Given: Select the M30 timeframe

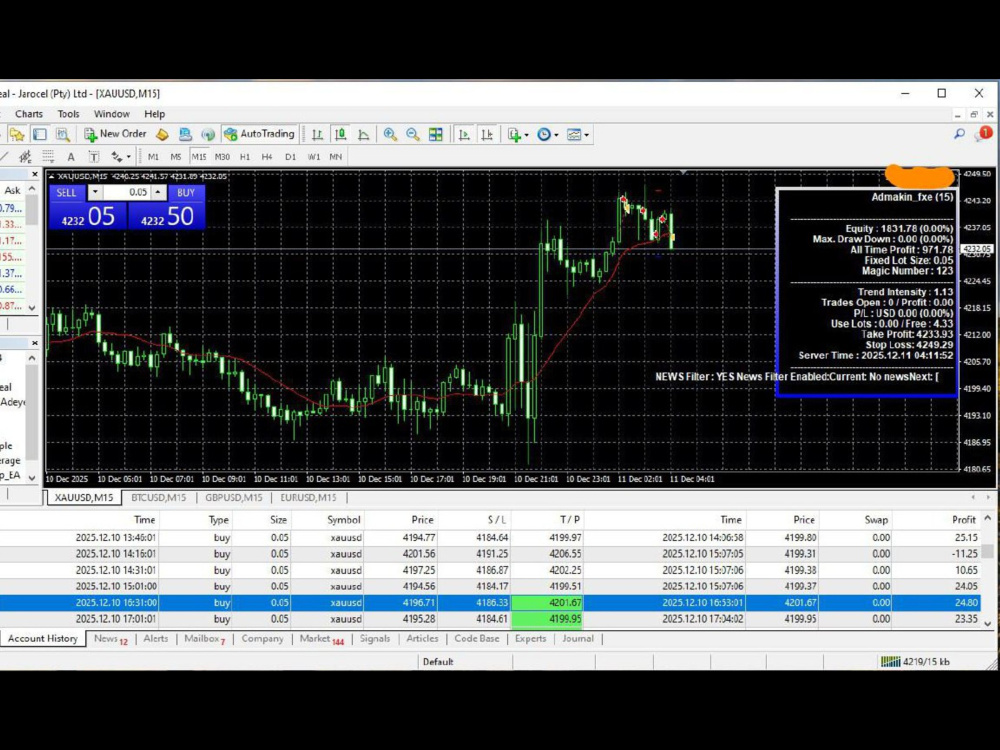Looking at the screenshot, I should pos(222,157).
